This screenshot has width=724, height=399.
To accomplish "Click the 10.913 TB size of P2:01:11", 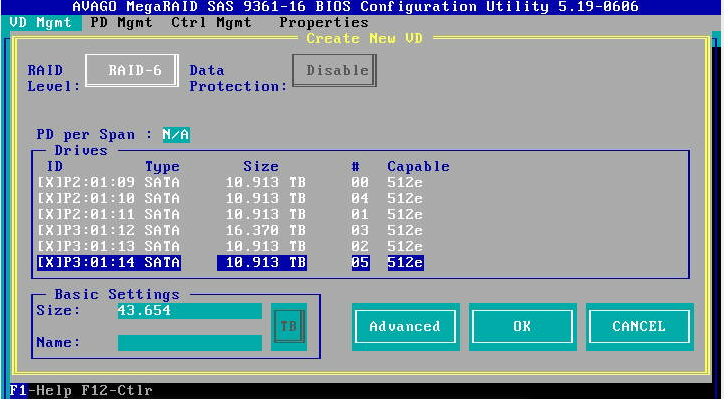I will [265, 214].
